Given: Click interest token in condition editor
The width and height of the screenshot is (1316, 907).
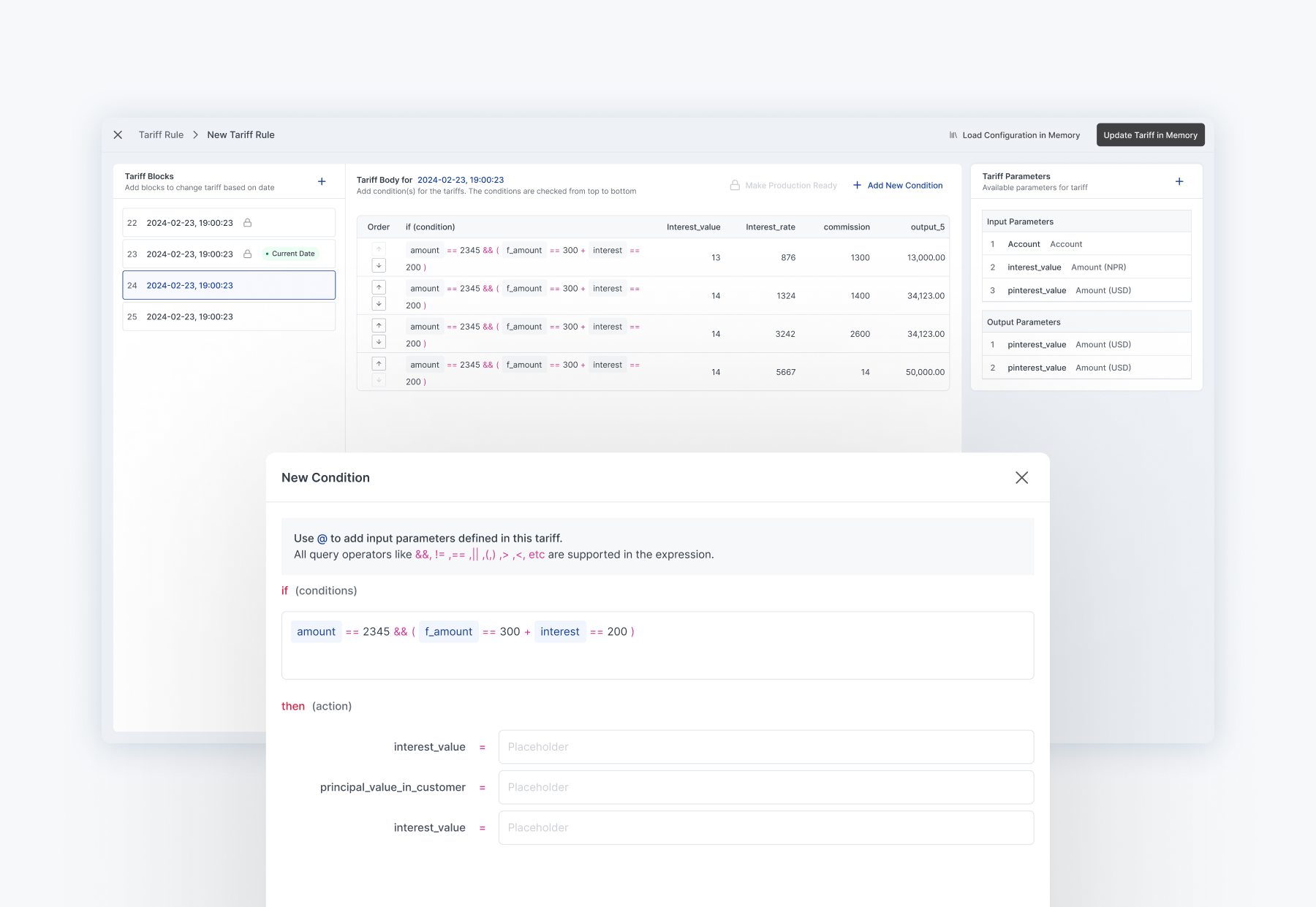Looking at the screenshot, I should pyautogui.click(x=560, y=631).
